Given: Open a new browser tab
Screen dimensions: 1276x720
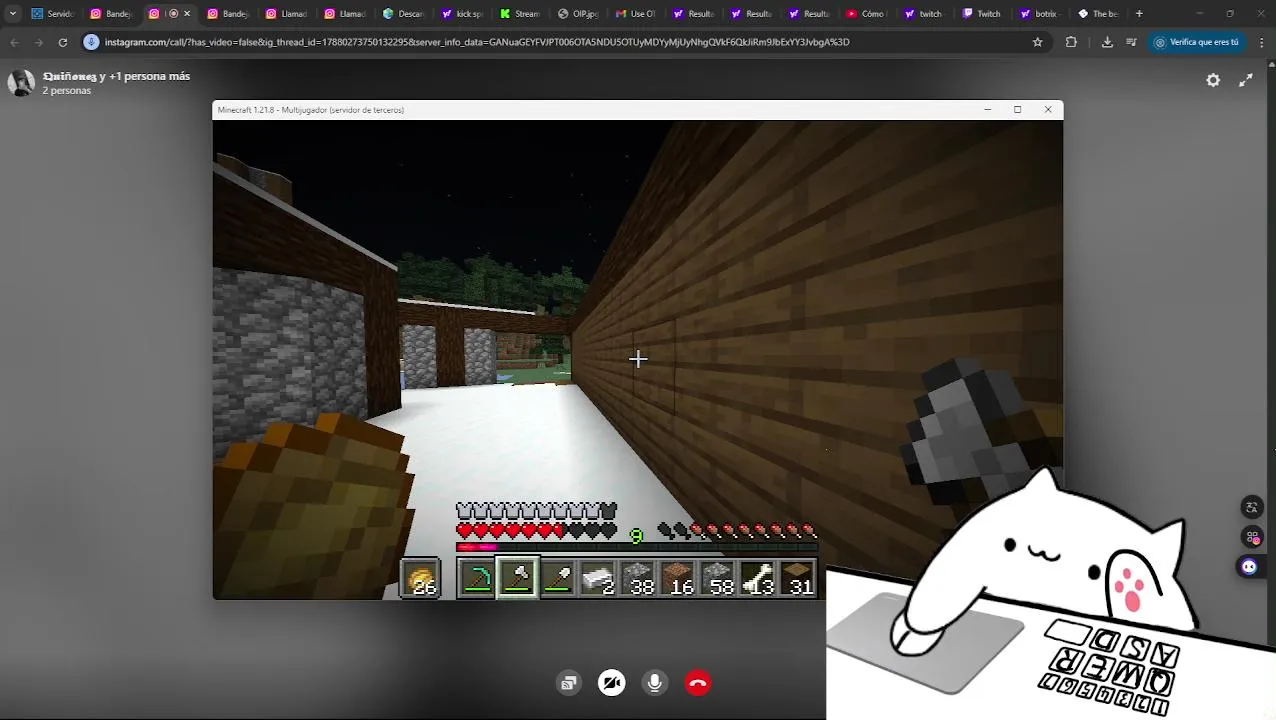Looking at the screenshot, I should [x=1139, y=14].
